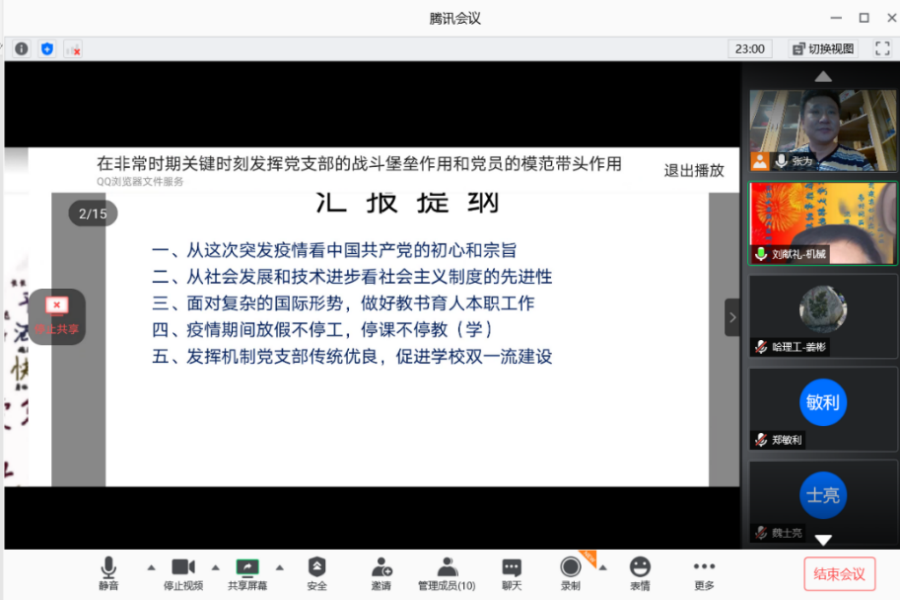The width and height of the screenshot is (900, 600).
Task: Open the 聊天 chat panel
Action: click(x=511, y=573)
